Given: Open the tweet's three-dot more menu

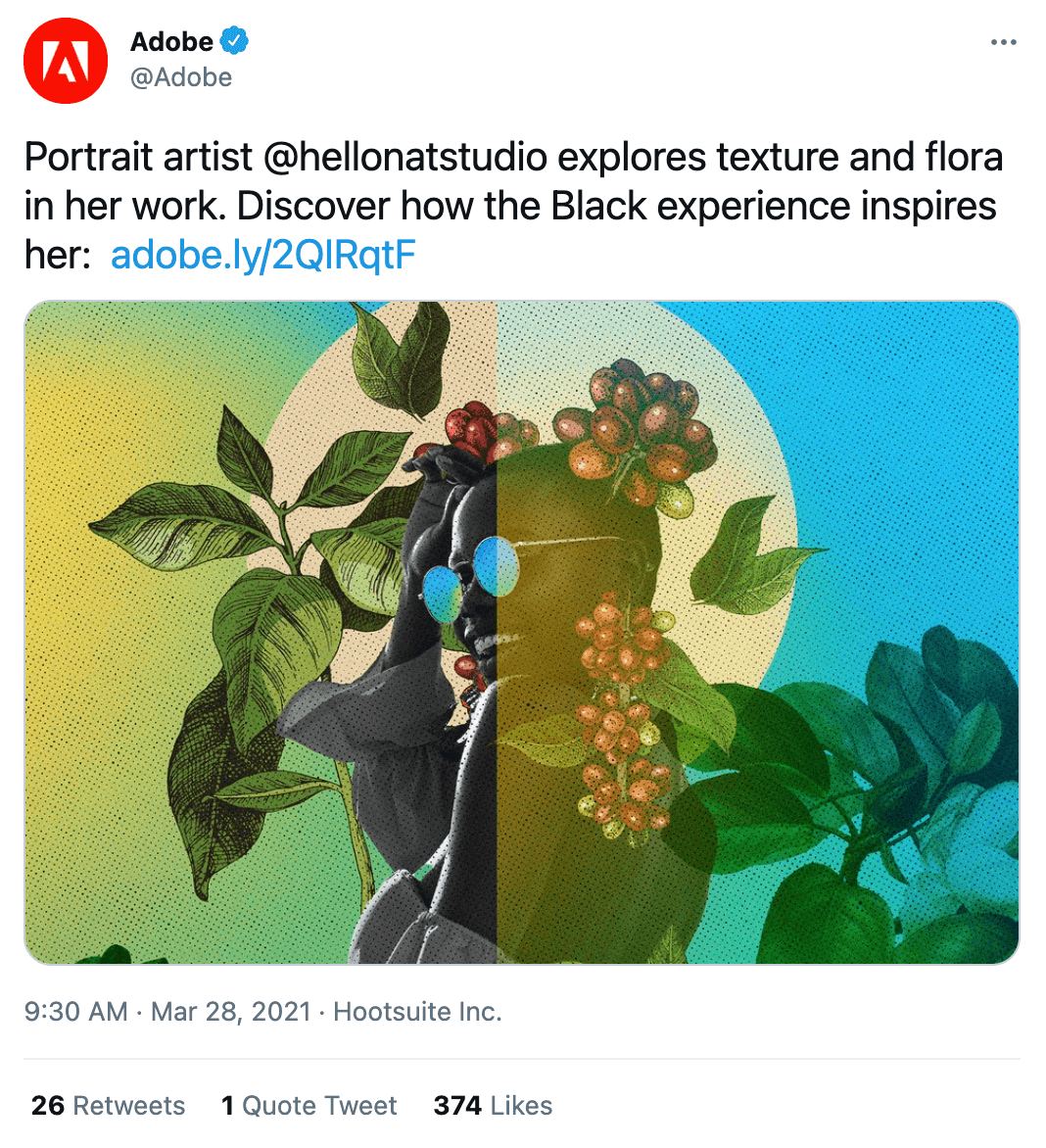Looking at the screenshot, I should point(1003,42).
